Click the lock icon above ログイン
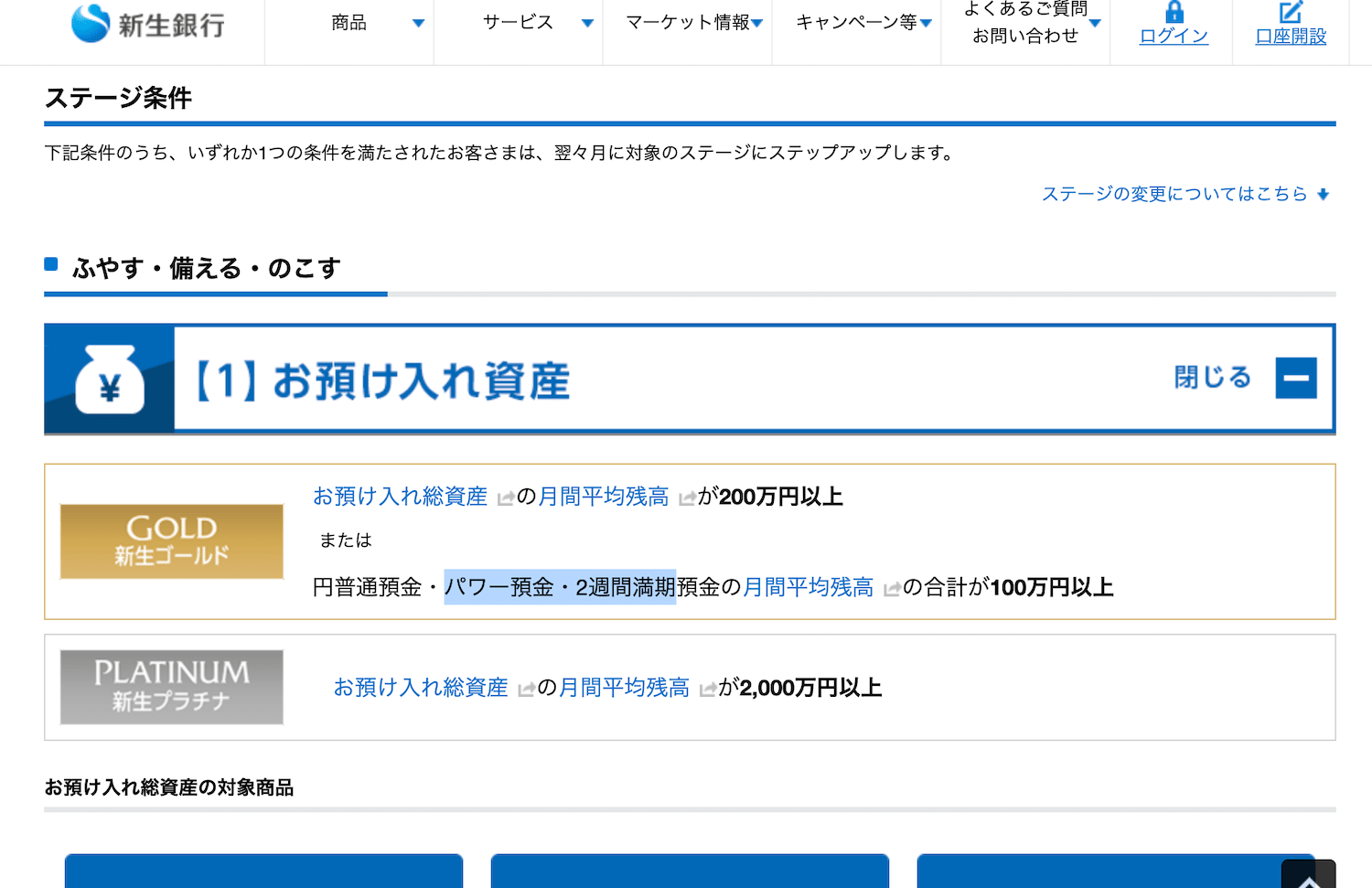The height and width of the screenshot is (888, 1372). (x=1174, y=12)
